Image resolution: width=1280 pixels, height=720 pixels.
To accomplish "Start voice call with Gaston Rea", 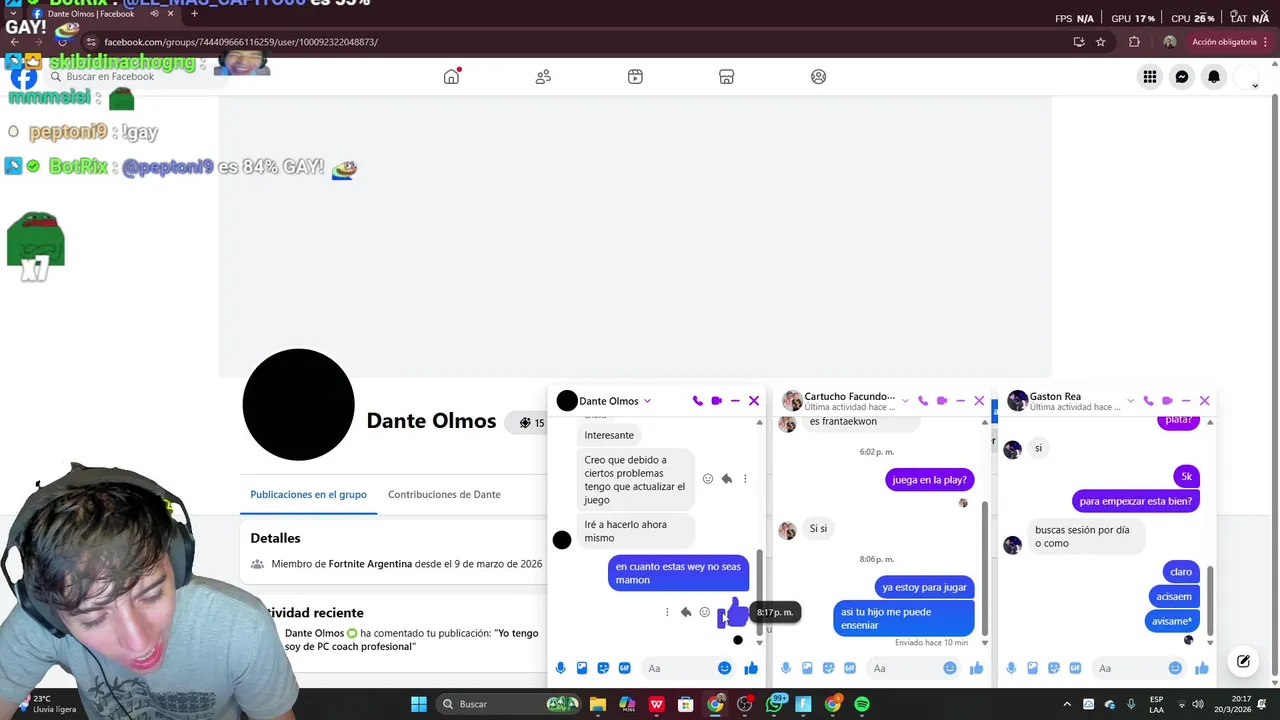I will (1148, 401).
